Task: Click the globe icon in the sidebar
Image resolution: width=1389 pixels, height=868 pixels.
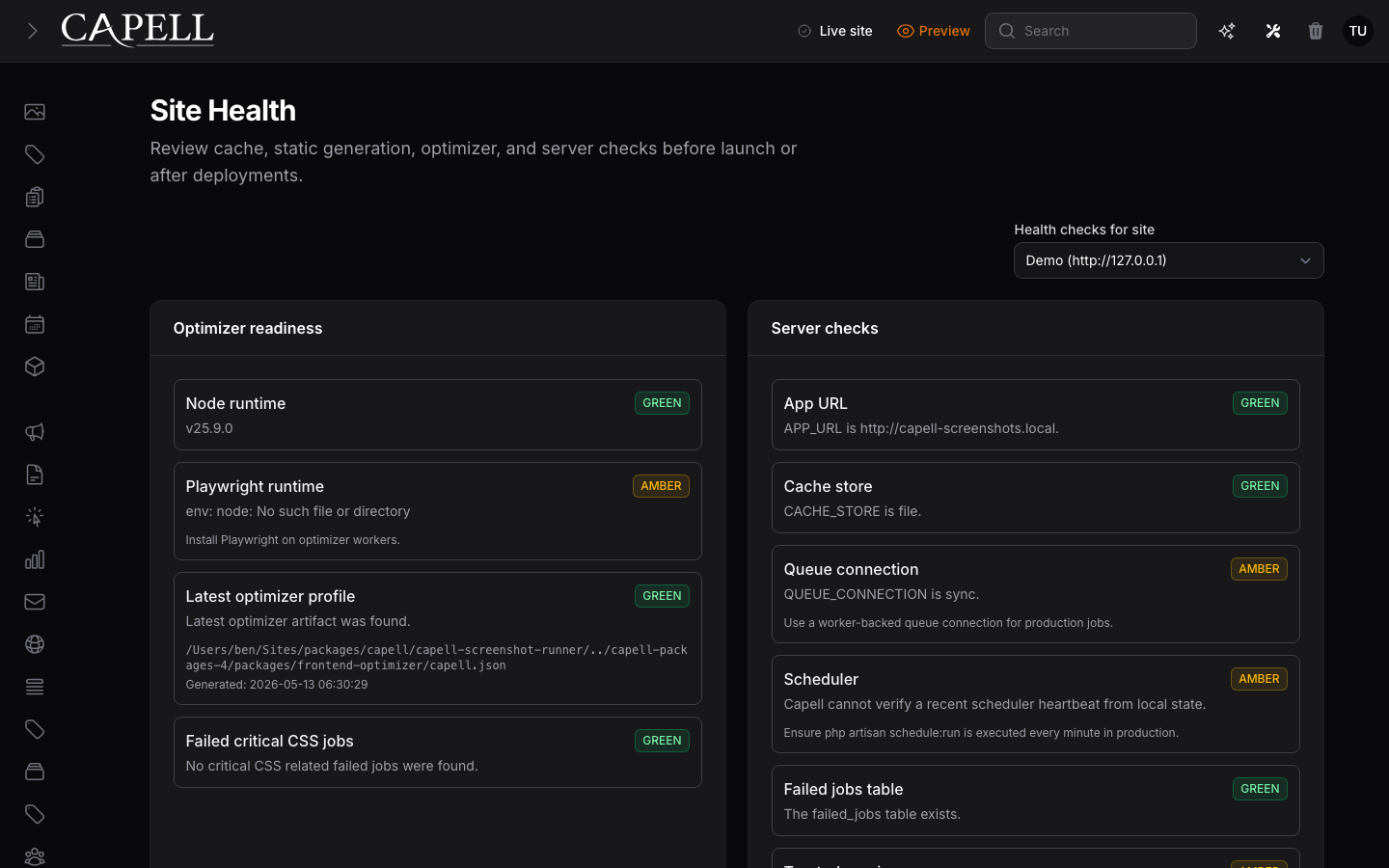Action: click(35, 644)
